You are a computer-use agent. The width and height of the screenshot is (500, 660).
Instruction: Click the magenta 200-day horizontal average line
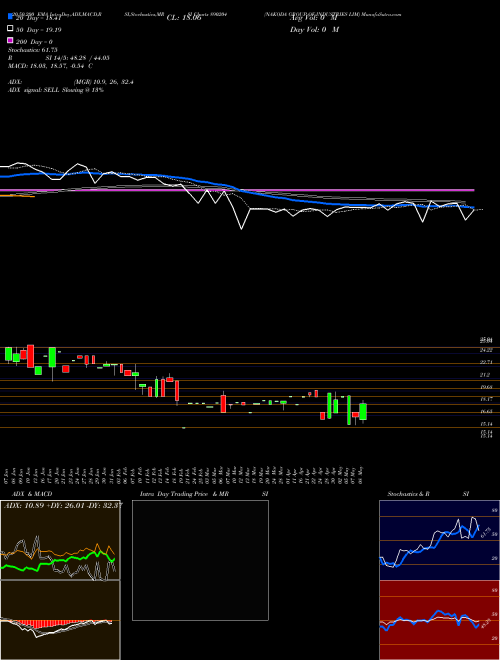point(237,190)
